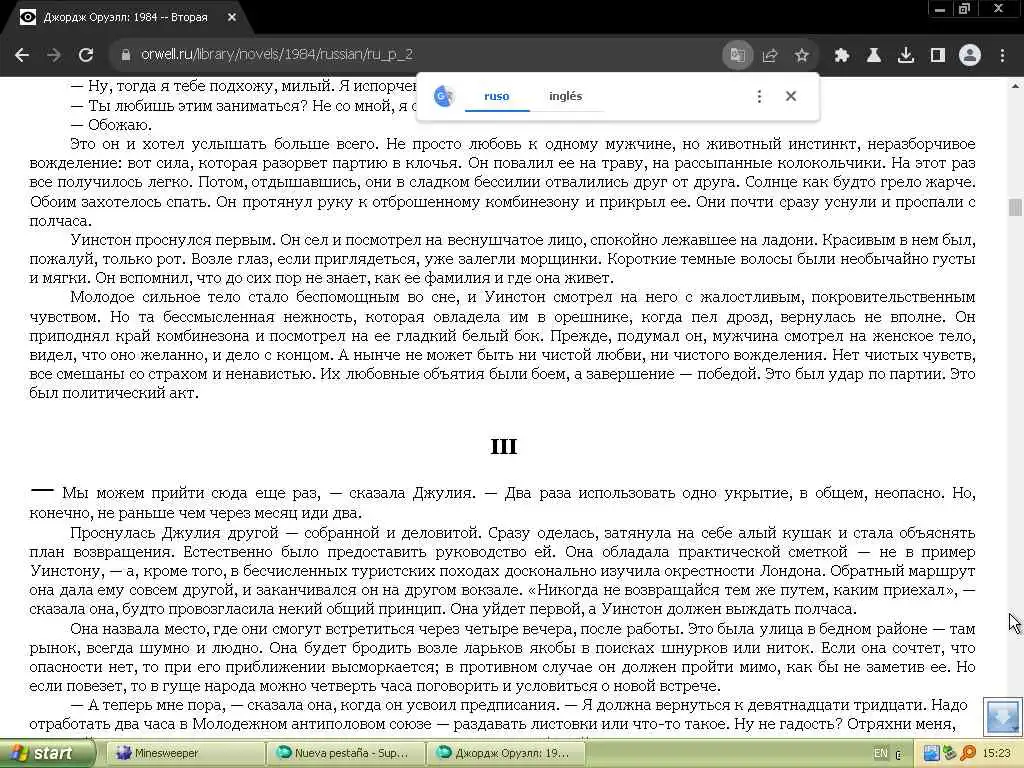1024x768 pixels.
Task: Click chapter heading 'III'
Action: [x=504, y=447]
